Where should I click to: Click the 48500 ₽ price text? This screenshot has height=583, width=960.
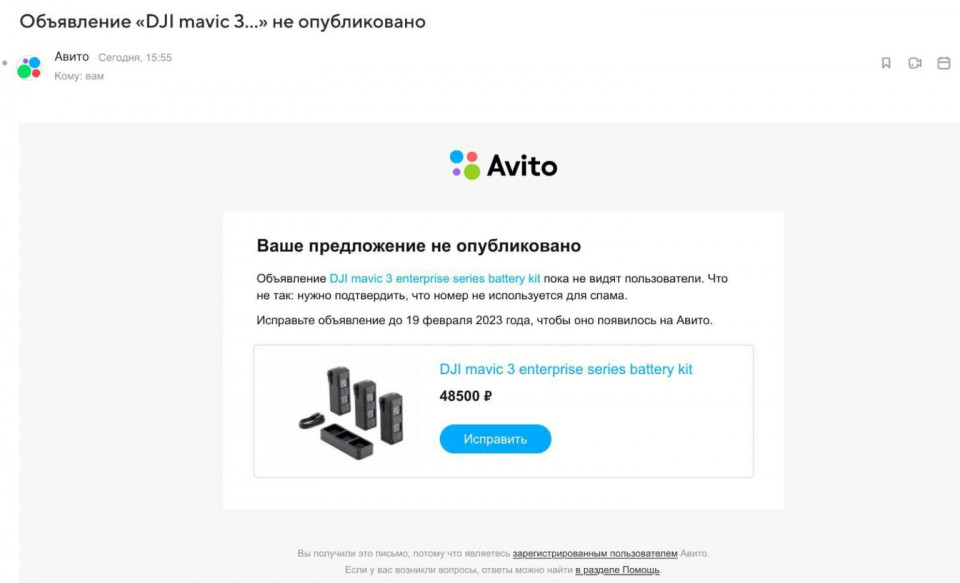[x=465, y=396]
